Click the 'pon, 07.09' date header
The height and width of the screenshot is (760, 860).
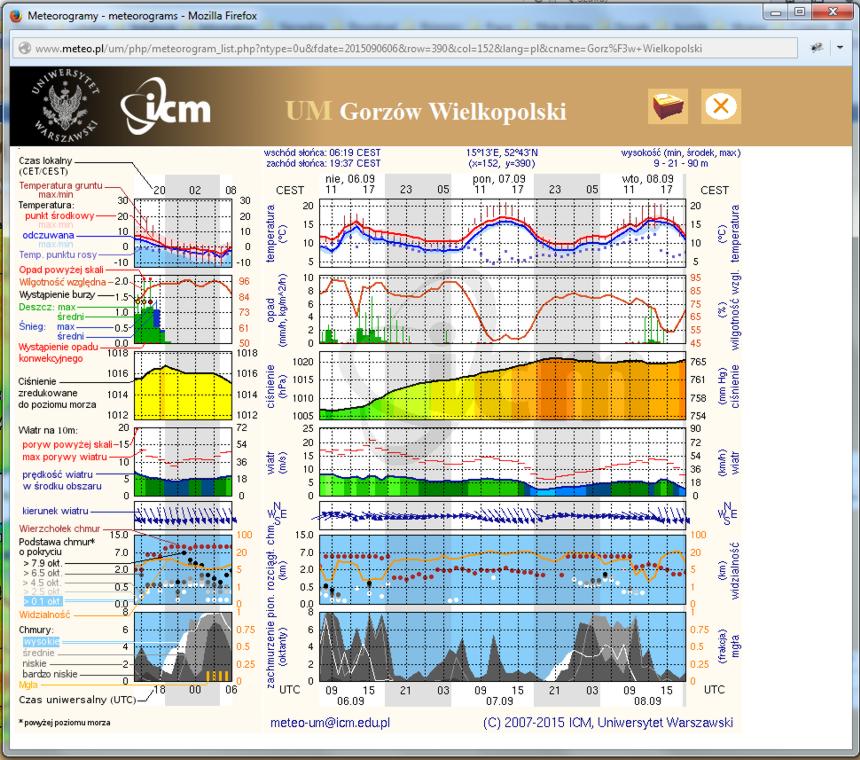(499, 179)
